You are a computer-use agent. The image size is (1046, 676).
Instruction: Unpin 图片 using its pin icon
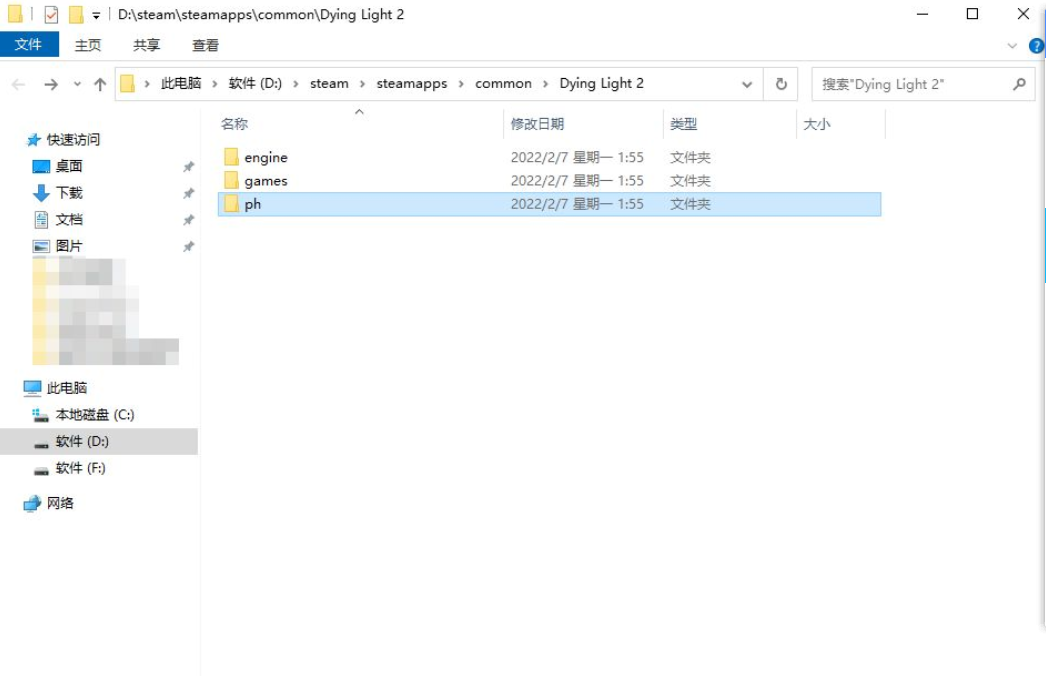click(189, 247)
